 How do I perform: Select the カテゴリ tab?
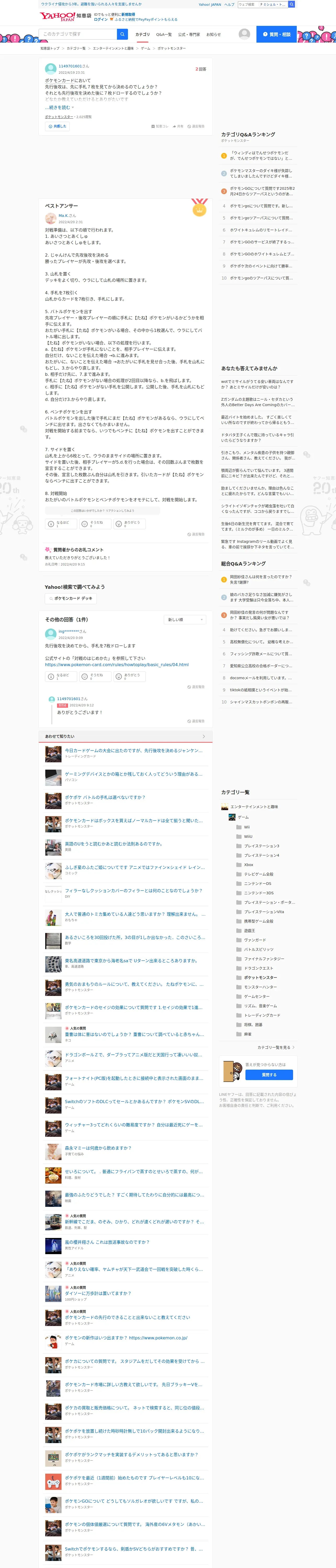pos(142,35)
